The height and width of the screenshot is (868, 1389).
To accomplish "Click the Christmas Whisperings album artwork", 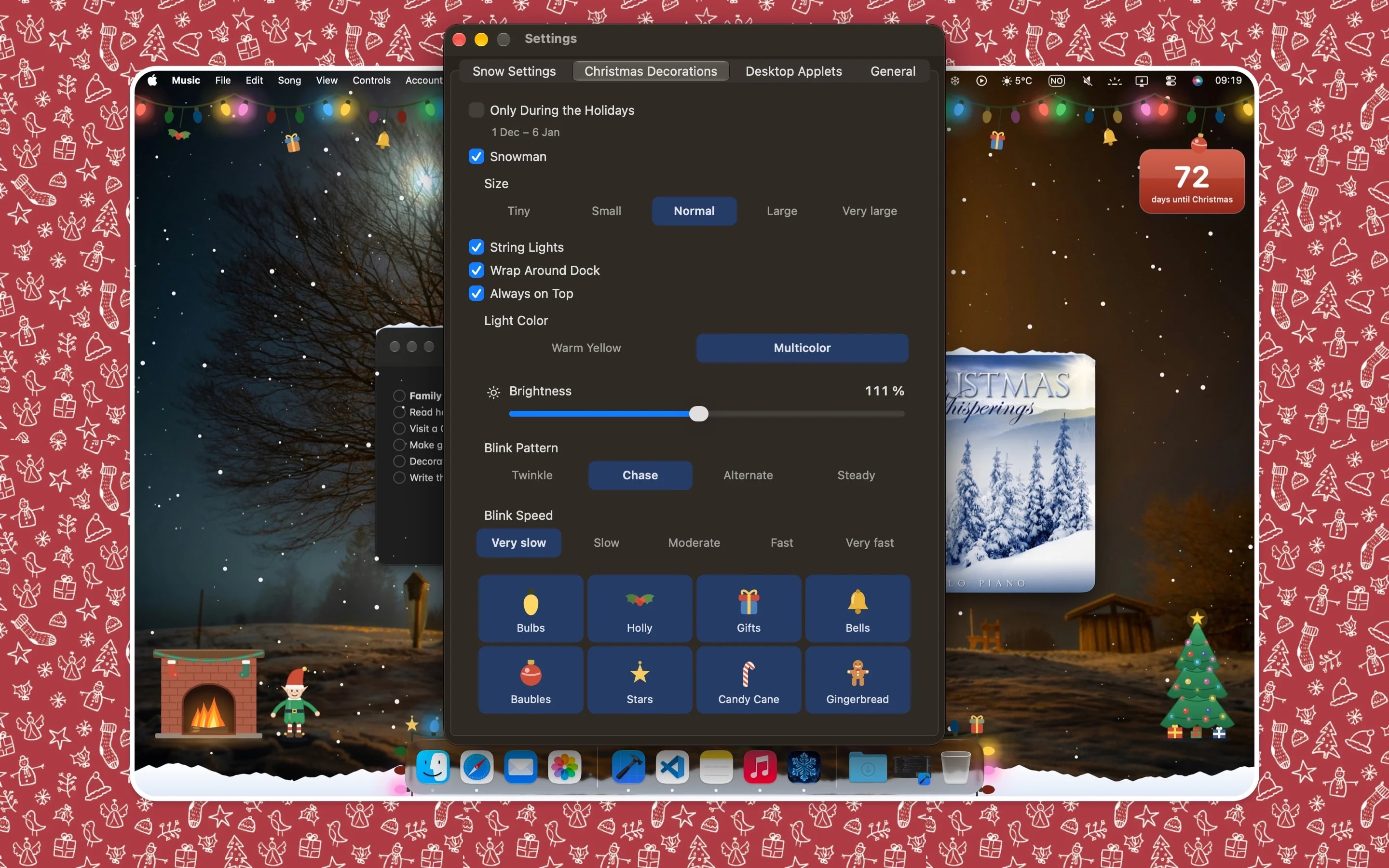I will click(1020, 472).
